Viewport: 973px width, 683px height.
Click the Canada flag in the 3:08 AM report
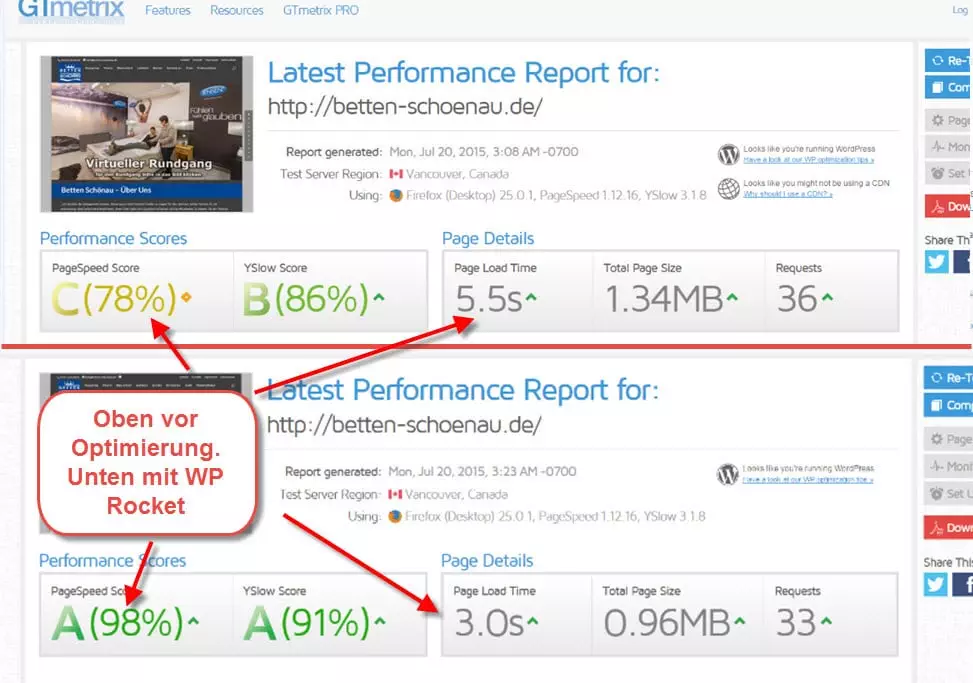[396, 174]
